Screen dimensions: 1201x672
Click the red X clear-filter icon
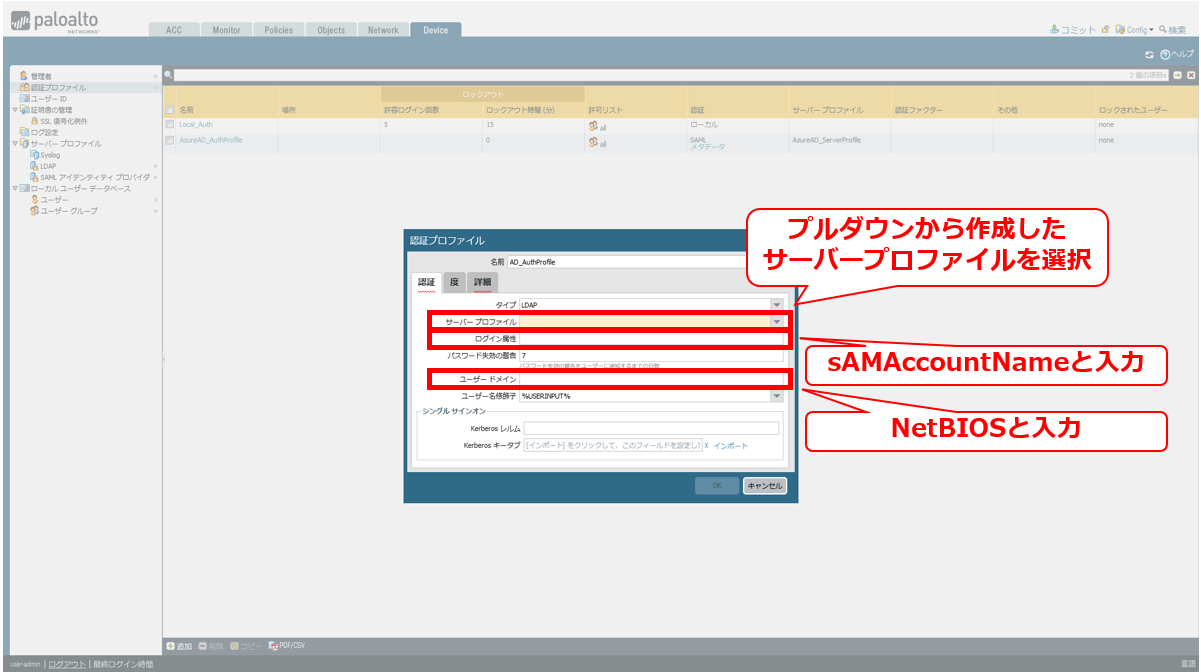(x=1191, y=75)
